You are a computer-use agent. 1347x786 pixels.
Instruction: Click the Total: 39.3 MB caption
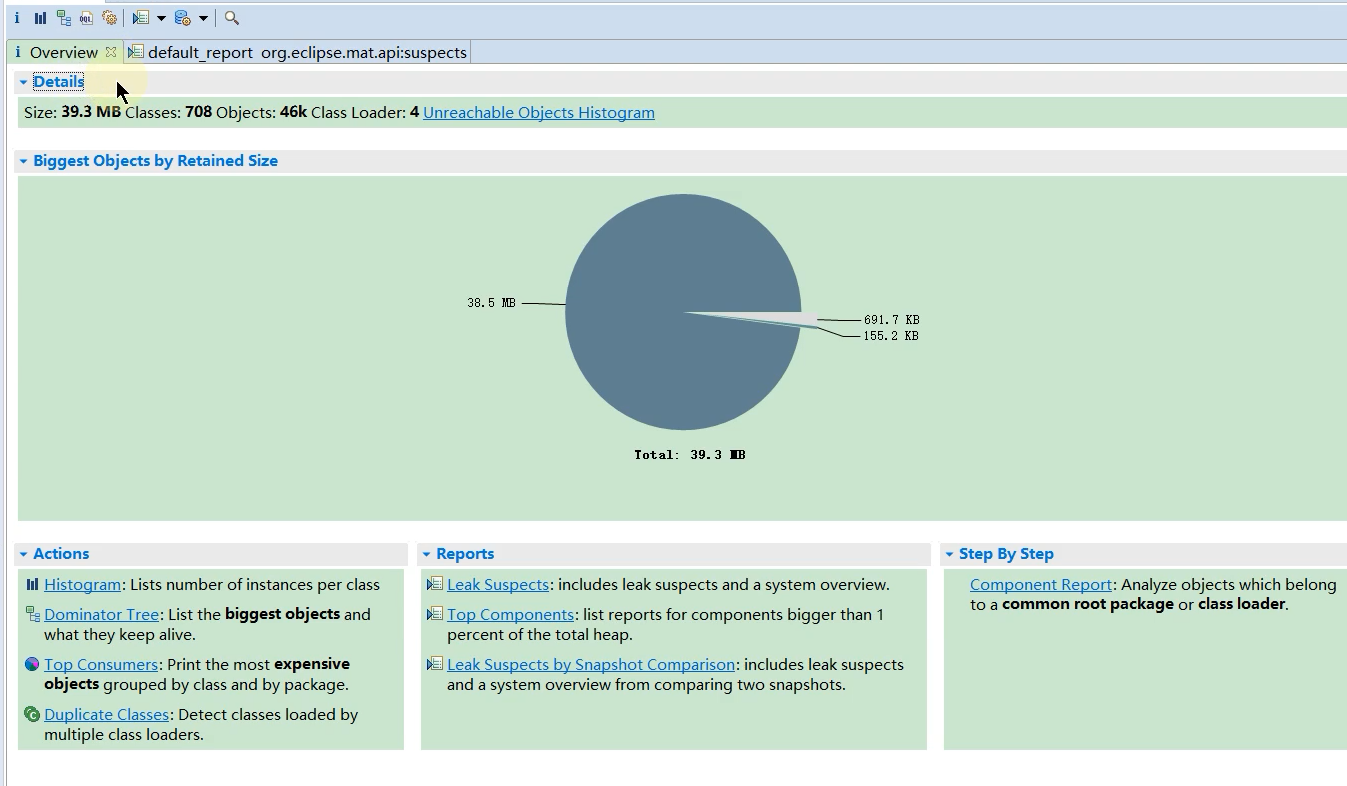tap(690, 454)
